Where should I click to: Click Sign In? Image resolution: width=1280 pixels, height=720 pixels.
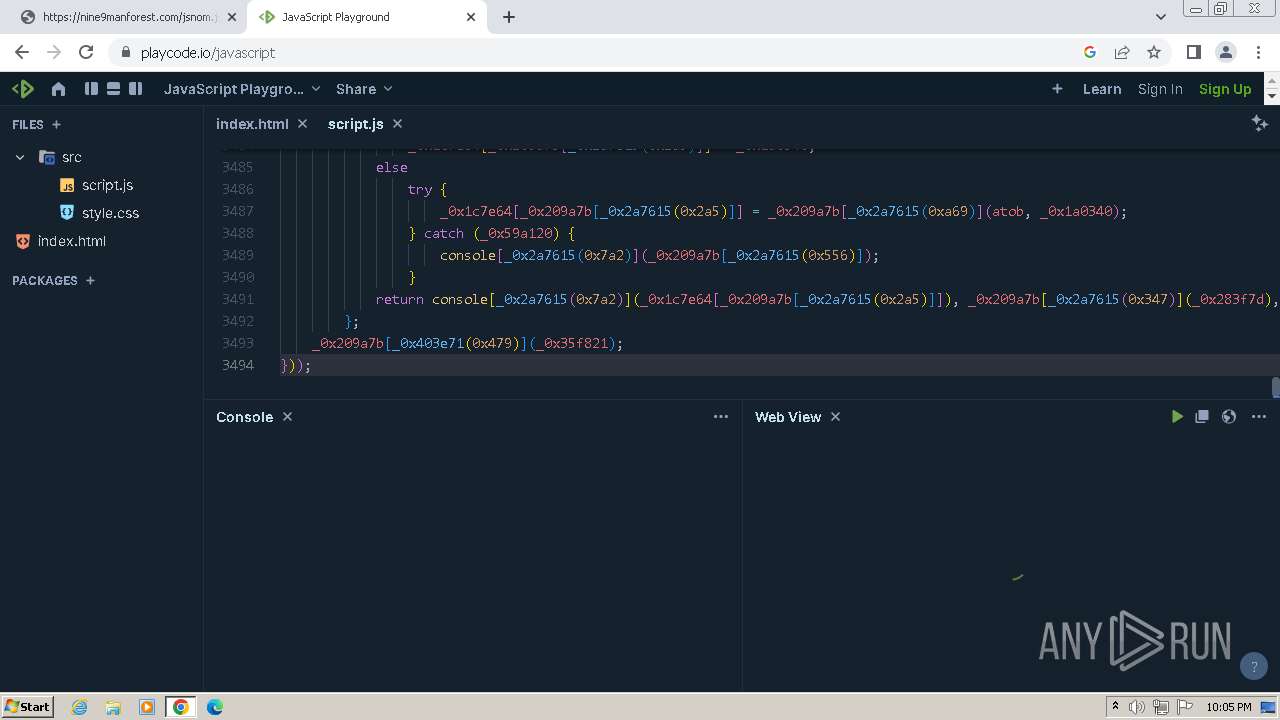1160,89
